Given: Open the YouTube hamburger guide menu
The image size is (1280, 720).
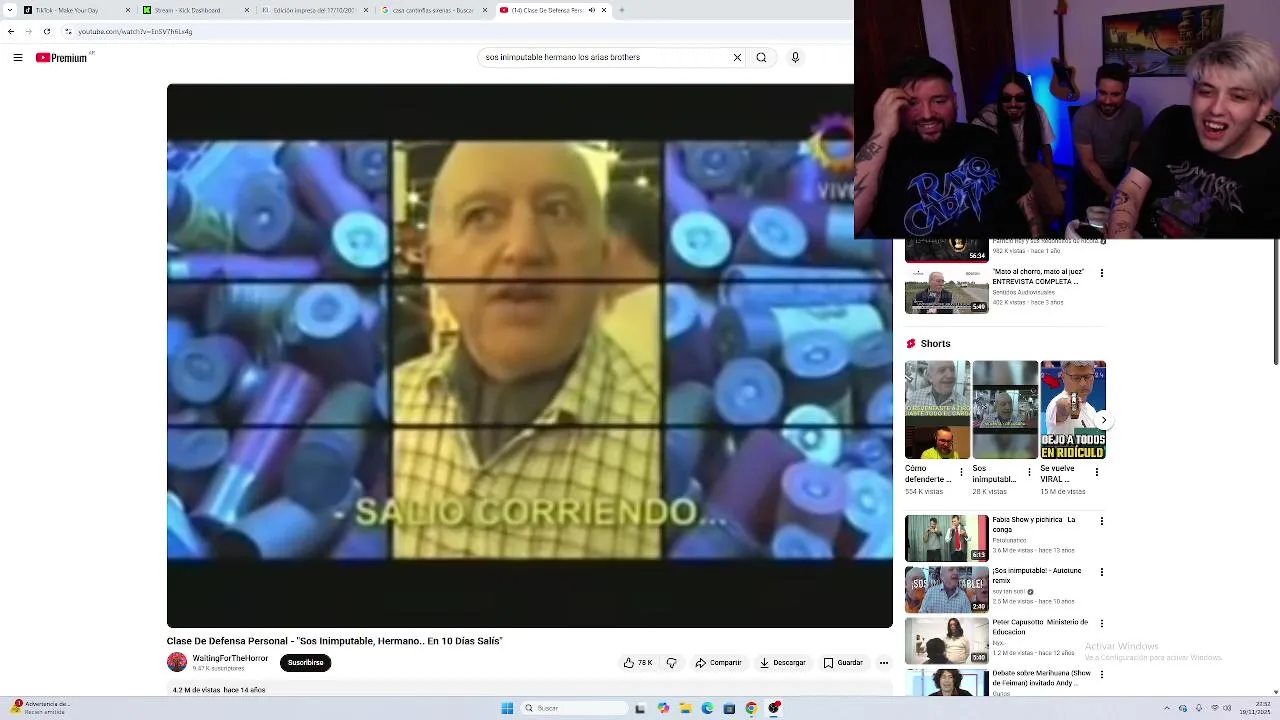Looking at the screenshot, I should 18,58.
